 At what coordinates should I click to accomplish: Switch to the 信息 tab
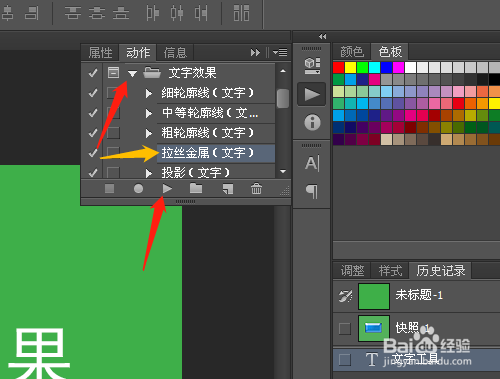[175, 52]
